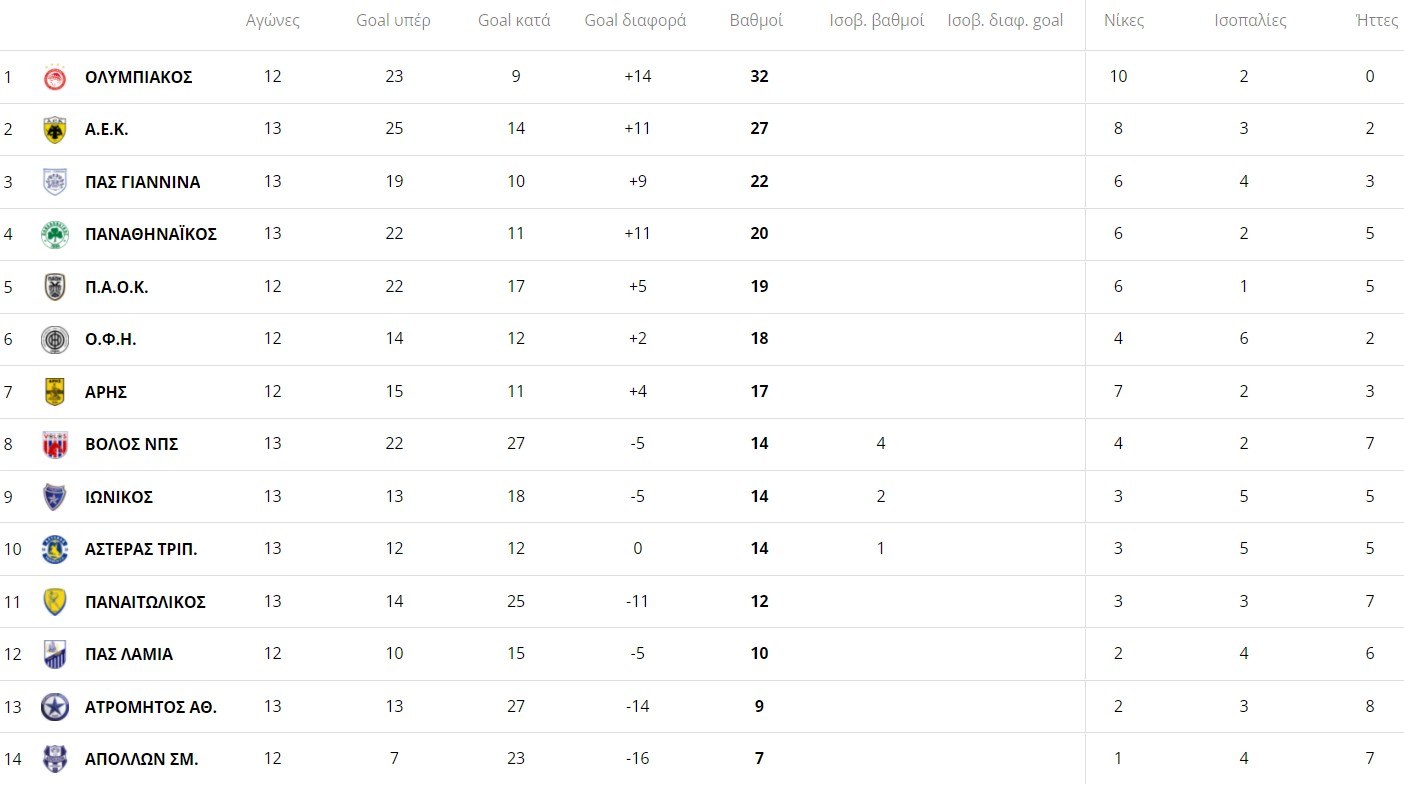Click the ΠΑΝΑΙΤΩΛΙΚΟΣ yellow crest icon
The image size is (1404, 785).
[55, 602]
